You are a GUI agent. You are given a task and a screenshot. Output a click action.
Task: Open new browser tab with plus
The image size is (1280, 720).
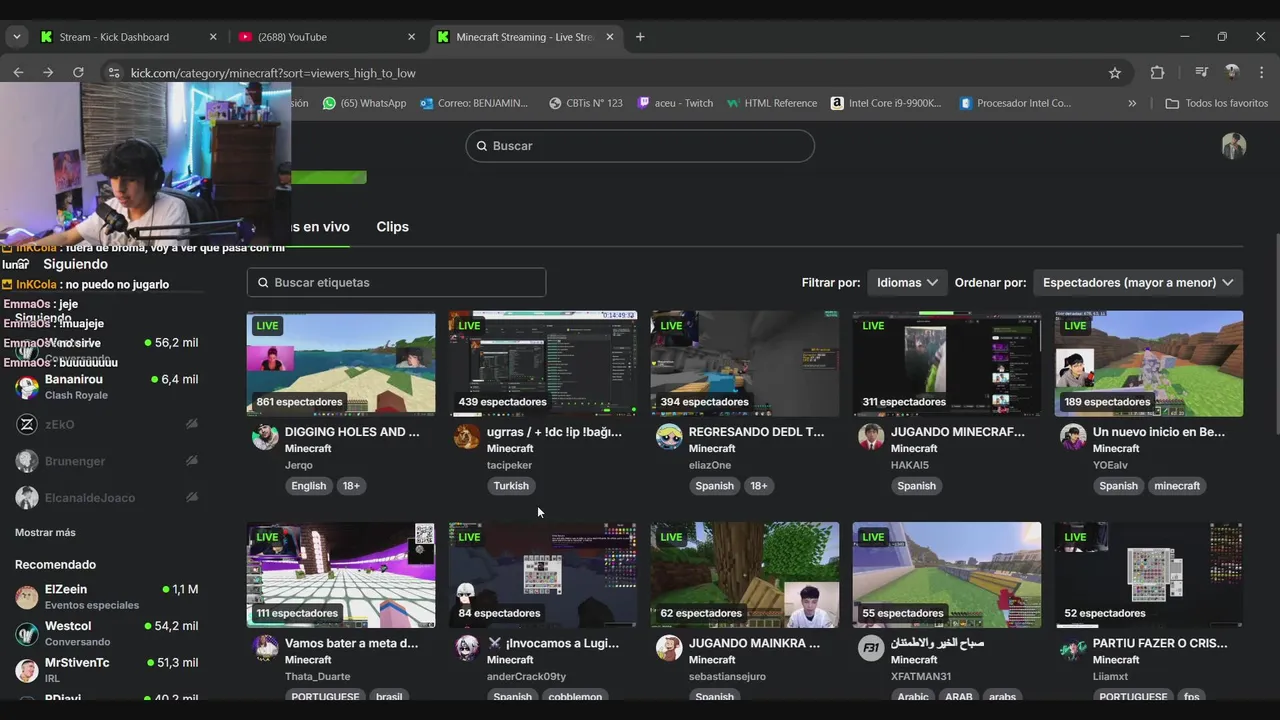[640, 37]
